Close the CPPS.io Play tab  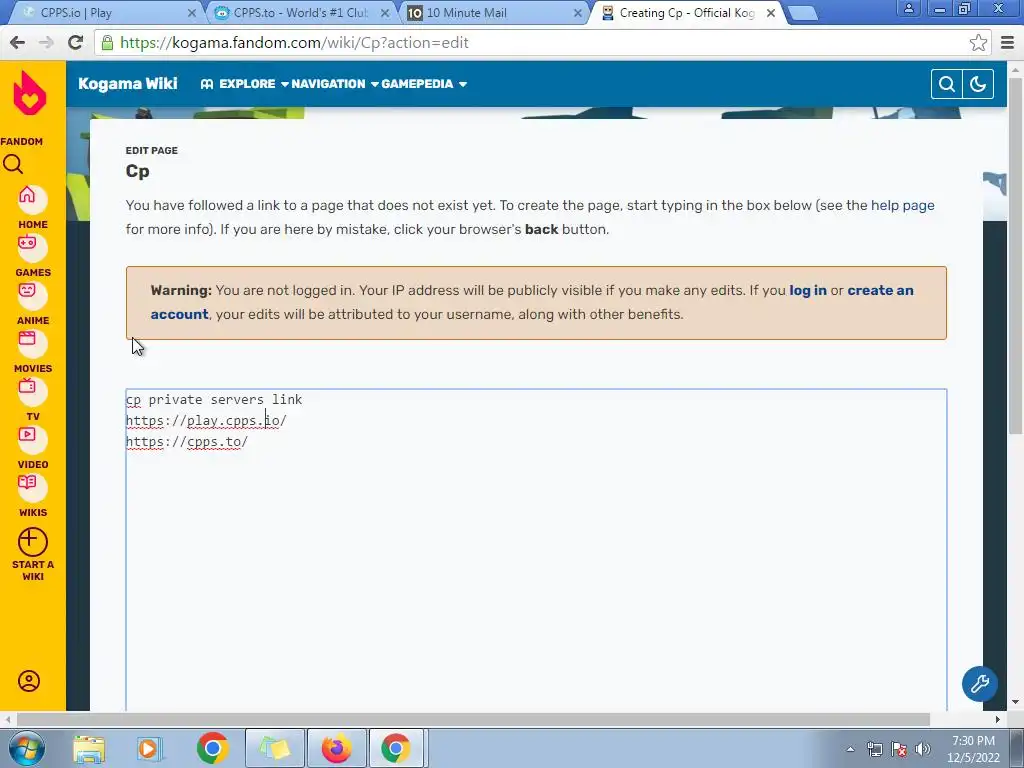[x=191, y=13]
